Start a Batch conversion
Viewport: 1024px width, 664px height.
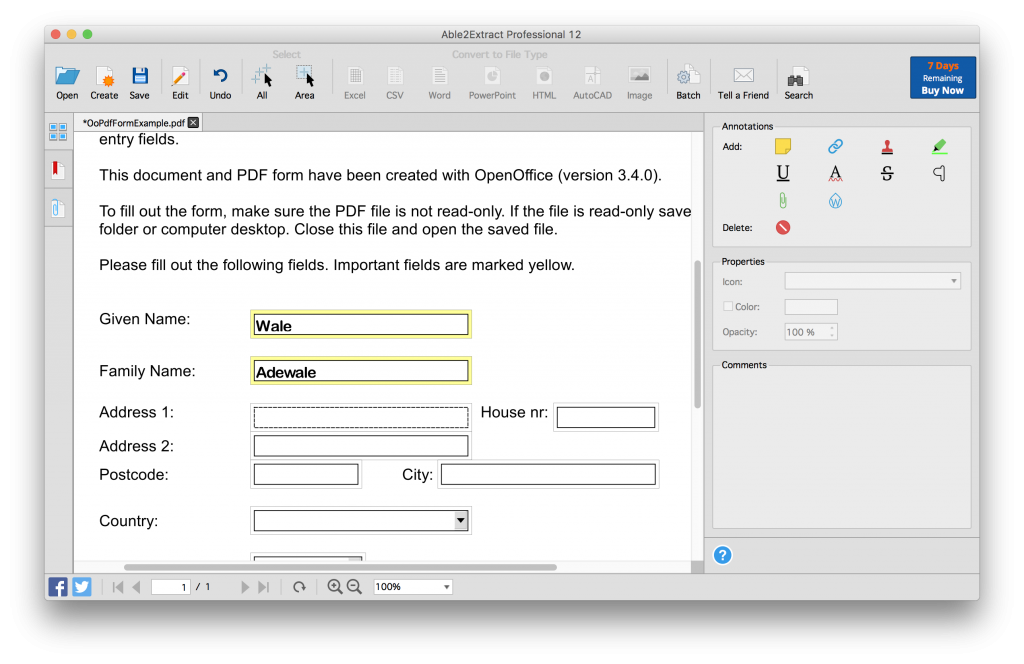688,80
